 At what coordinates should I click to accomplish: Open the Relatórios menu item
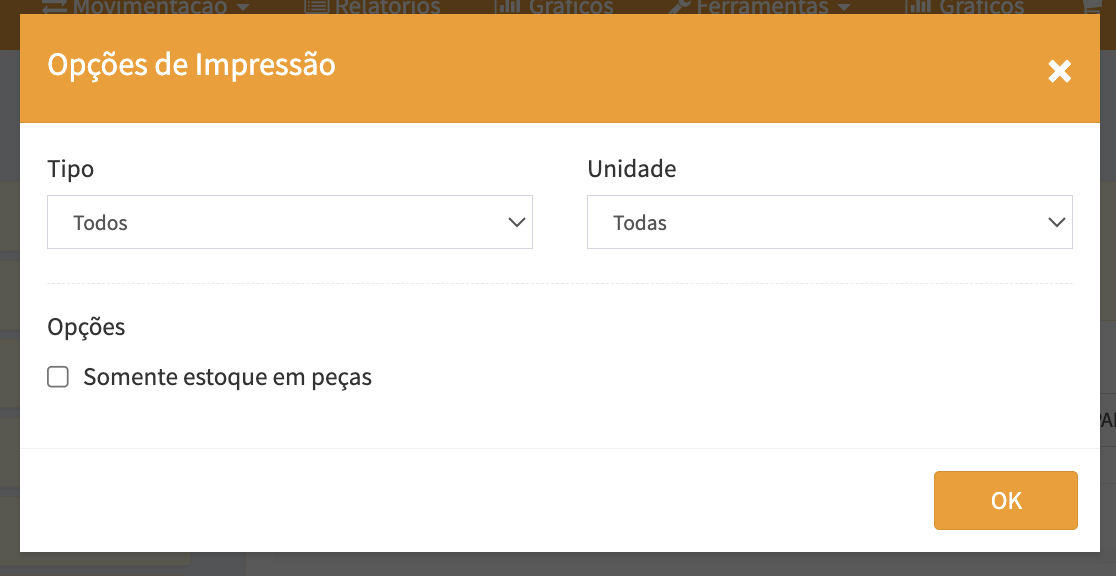tap(386, 7)
